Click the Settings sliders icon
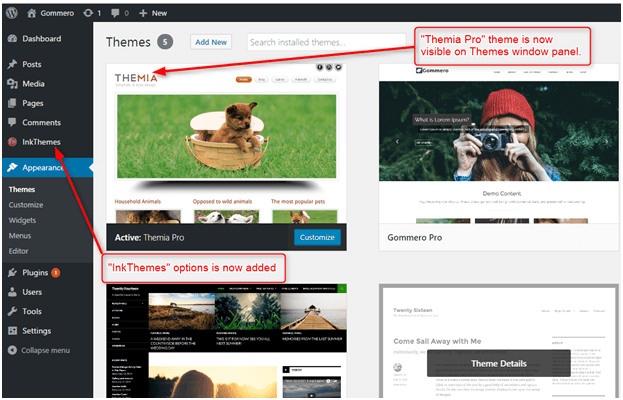This screenshot has width=623, height=400. pos(12,330)
